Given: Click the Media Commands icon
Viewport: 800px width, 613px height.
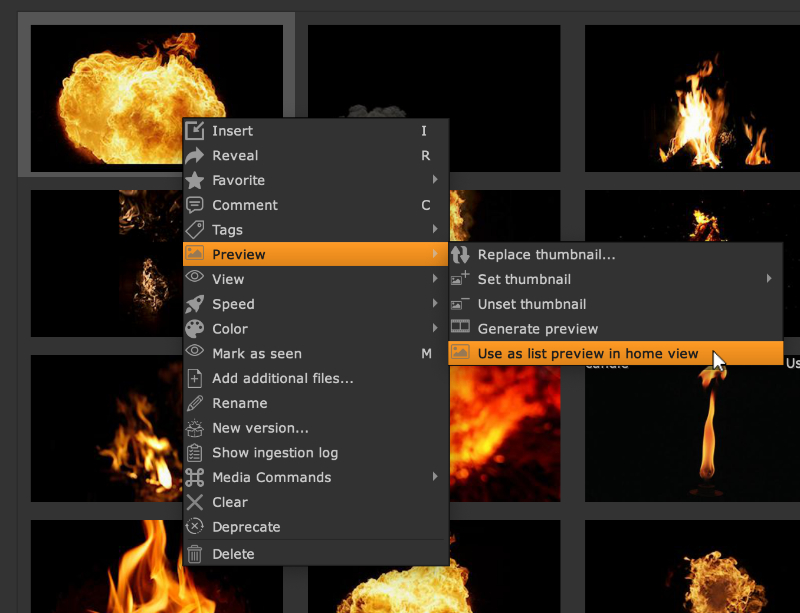Looking at the screenshot, I should 195,477.
